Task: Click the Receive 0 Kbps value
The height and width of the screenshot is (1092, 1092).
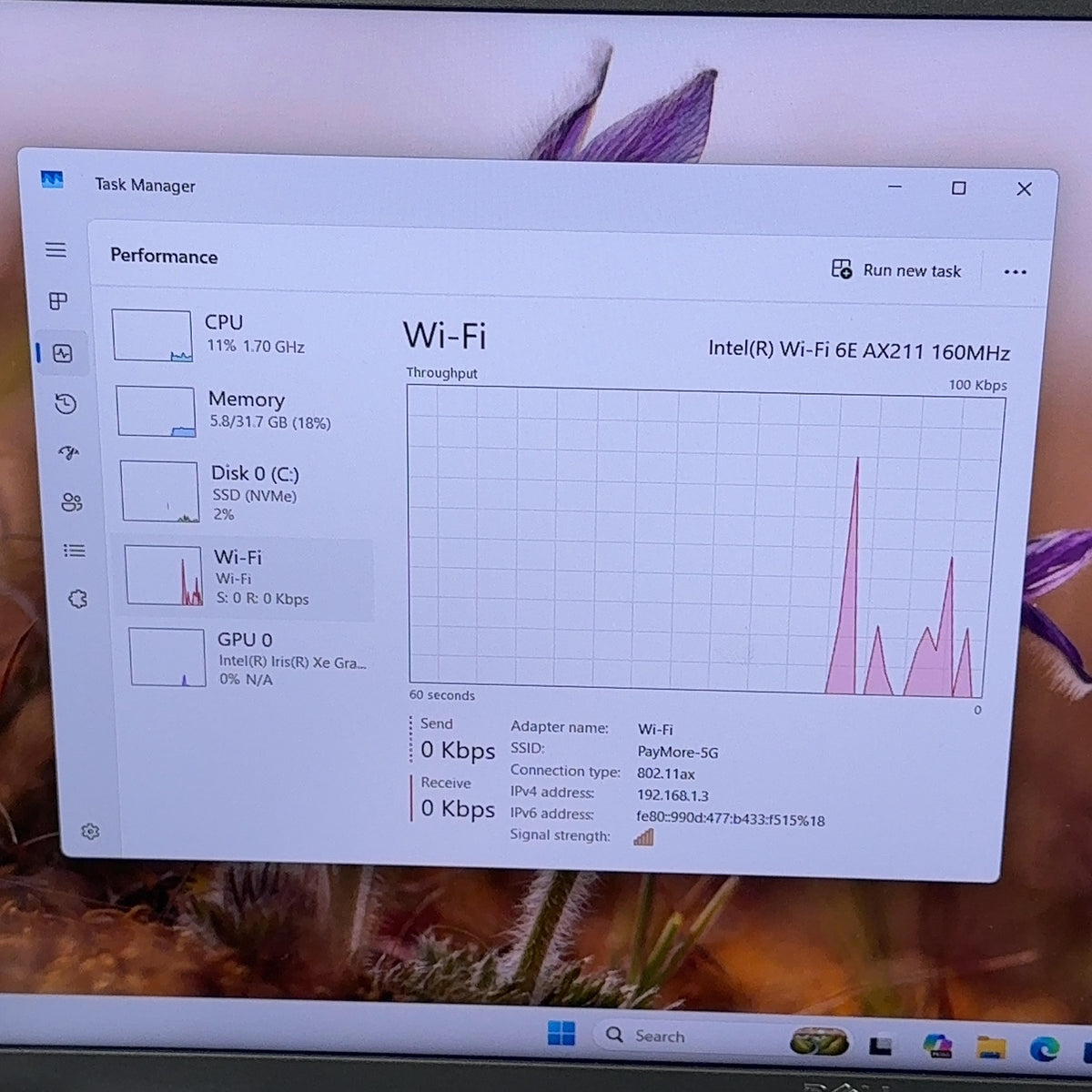Action: click(458, 809)
